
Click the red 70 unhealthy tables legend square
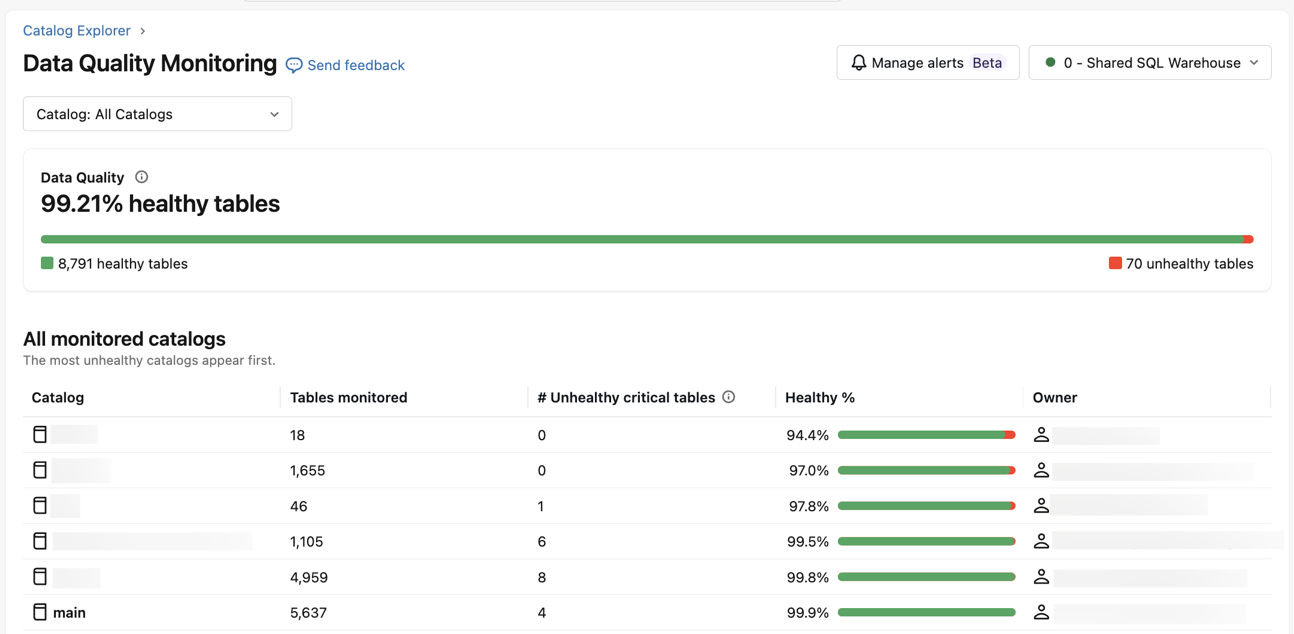point(1115,263)
